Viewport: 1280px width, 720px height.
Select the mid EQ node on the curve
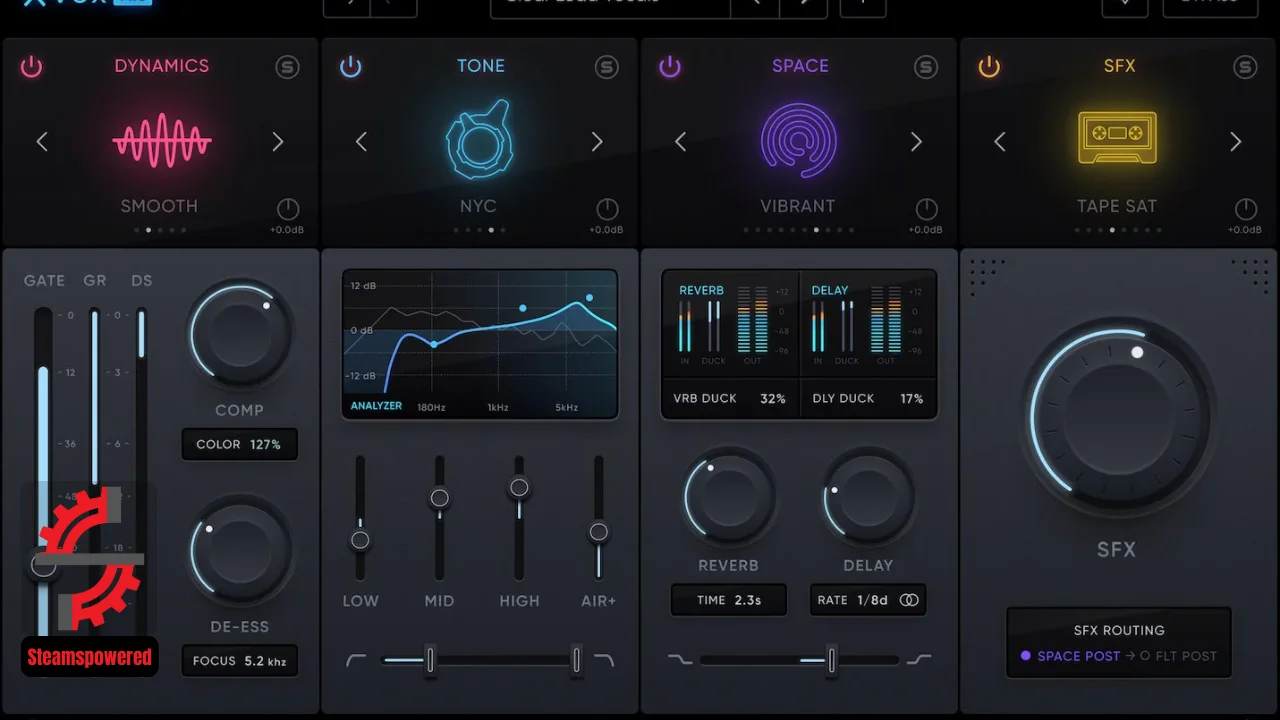click(522, 308)
